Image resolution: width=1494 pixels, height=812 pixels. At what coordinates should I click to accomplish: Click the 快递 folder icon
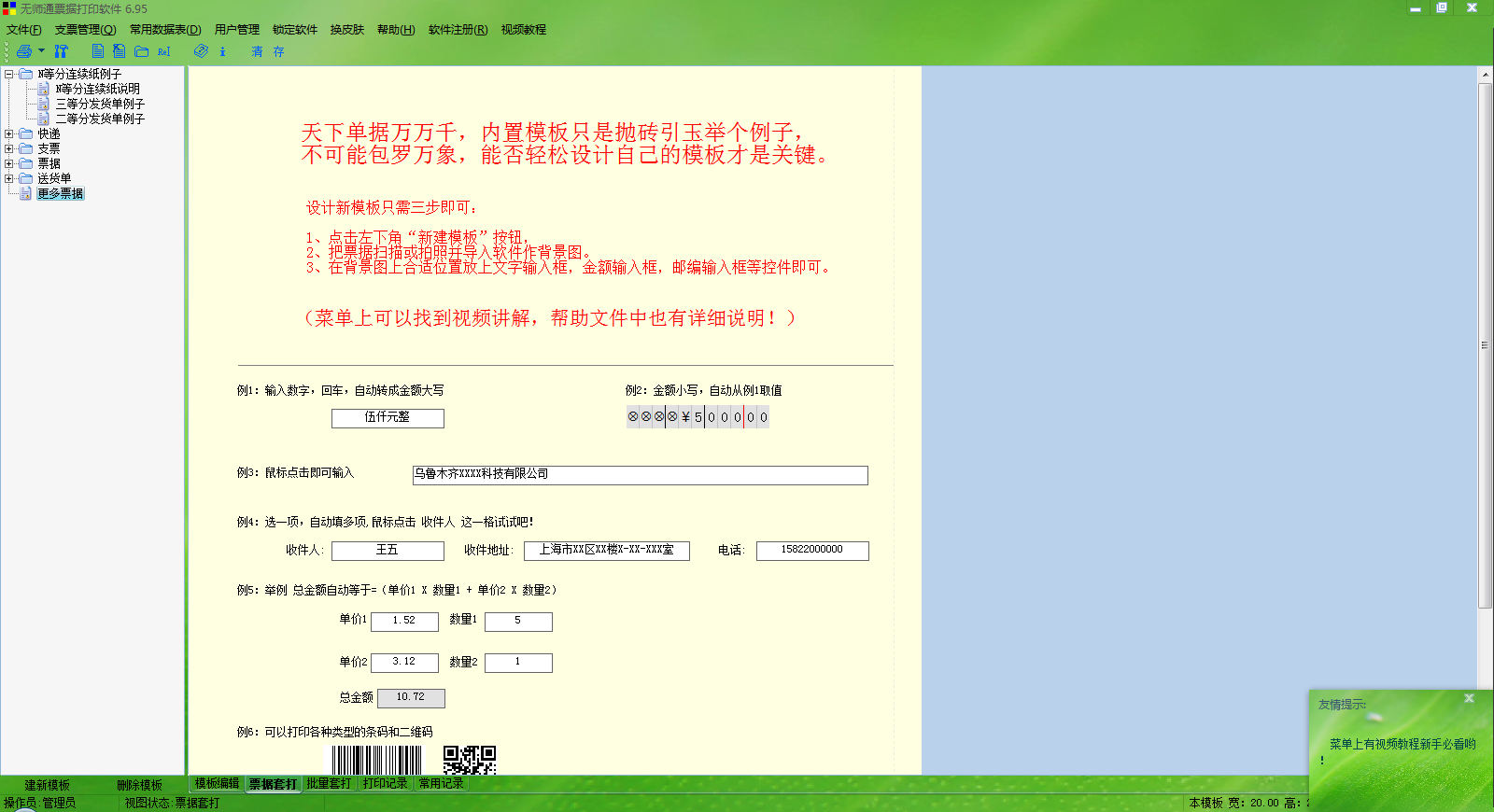pos(26,133)
